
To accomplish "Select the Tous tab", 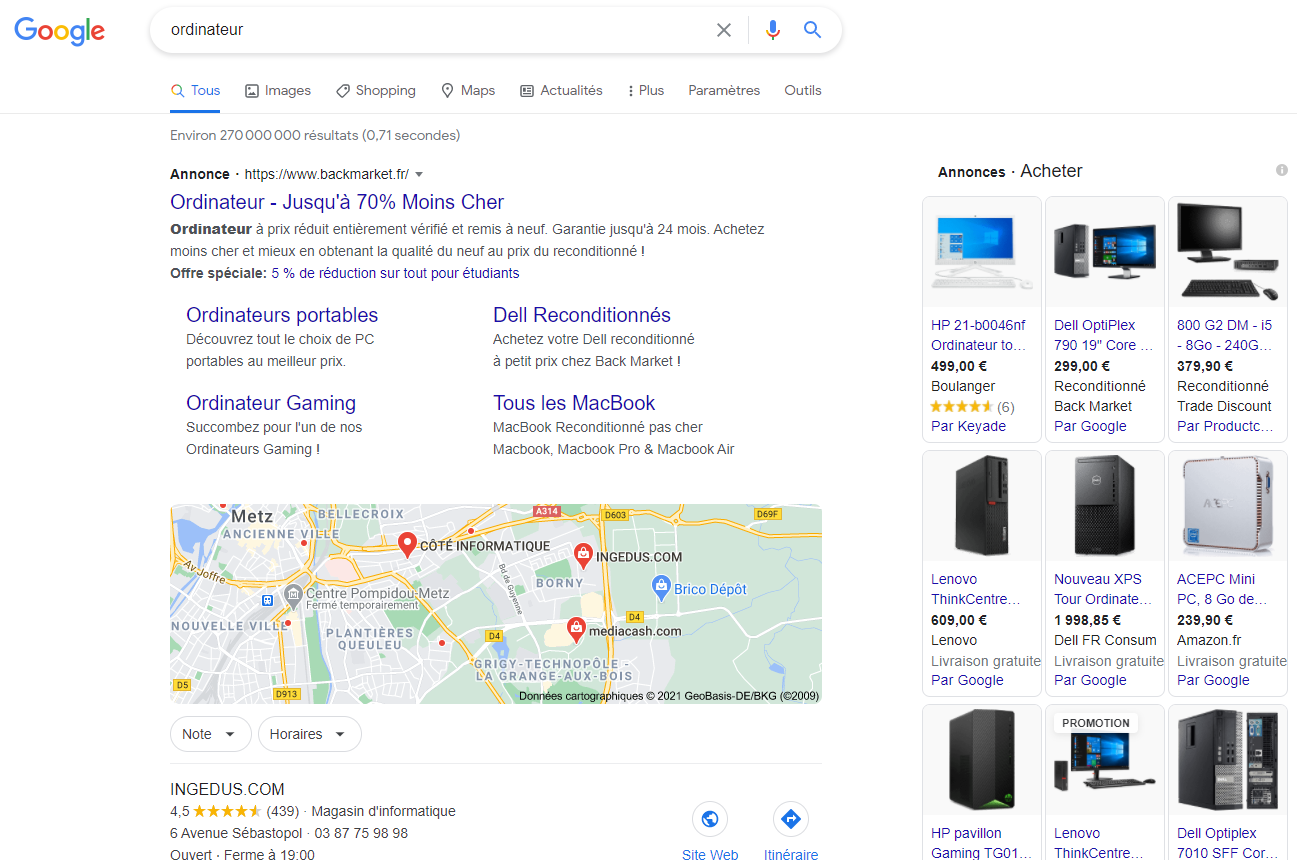I will tap(196, 90).
